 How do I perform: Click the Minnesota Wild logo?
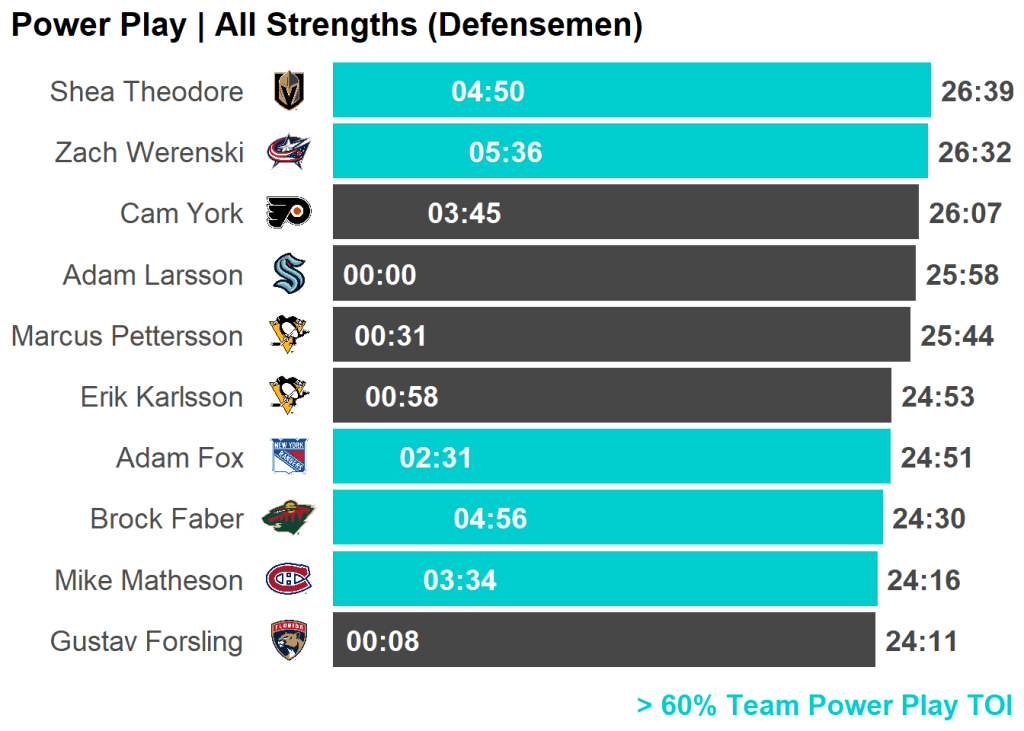point(288,518)
